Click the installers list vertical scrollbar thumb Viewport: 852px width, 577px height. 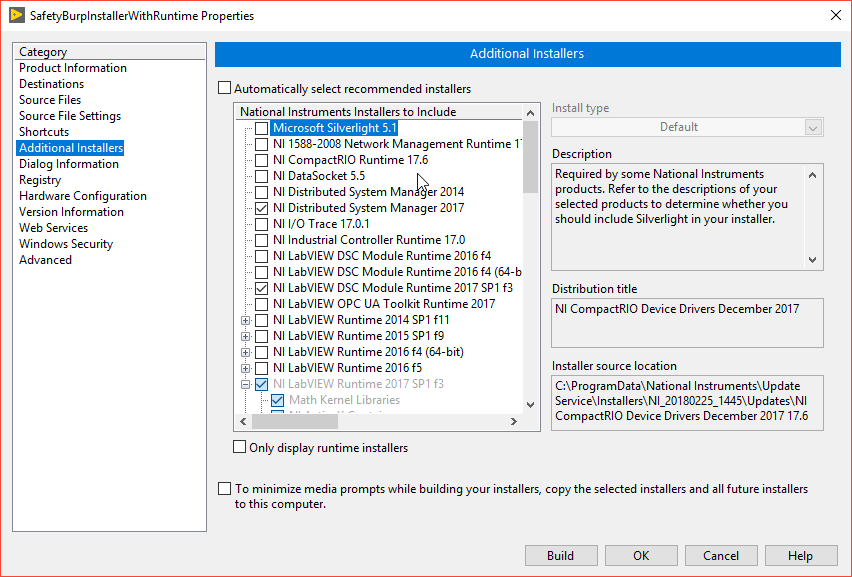530,157
